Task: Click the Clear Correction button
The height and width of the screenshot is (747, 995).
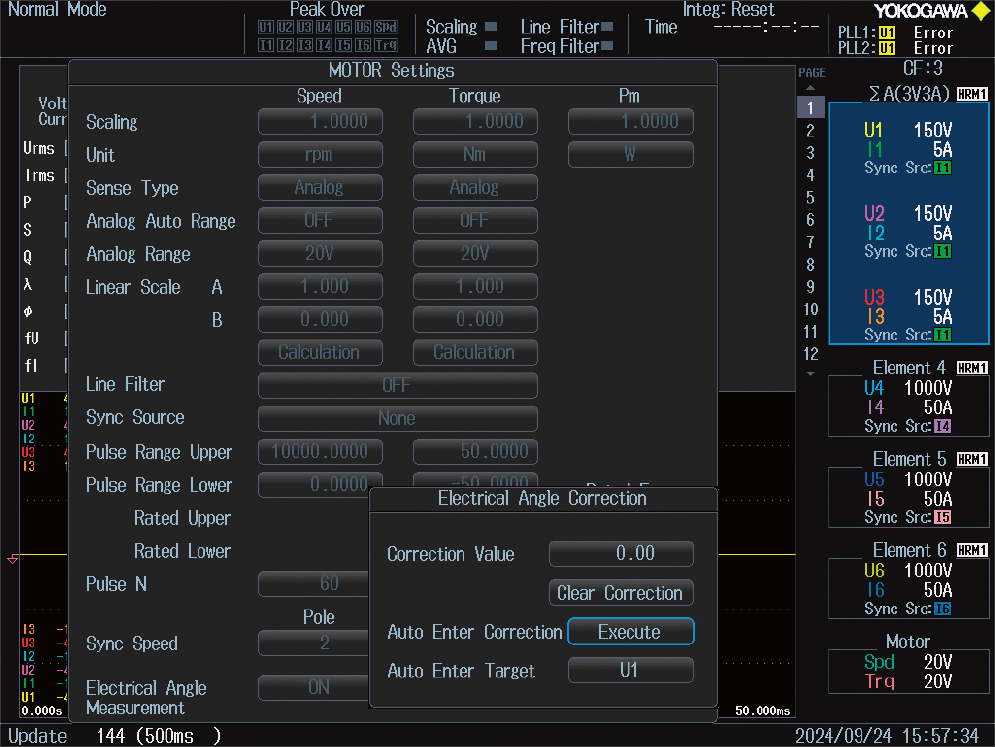Action: click(621, 593)
